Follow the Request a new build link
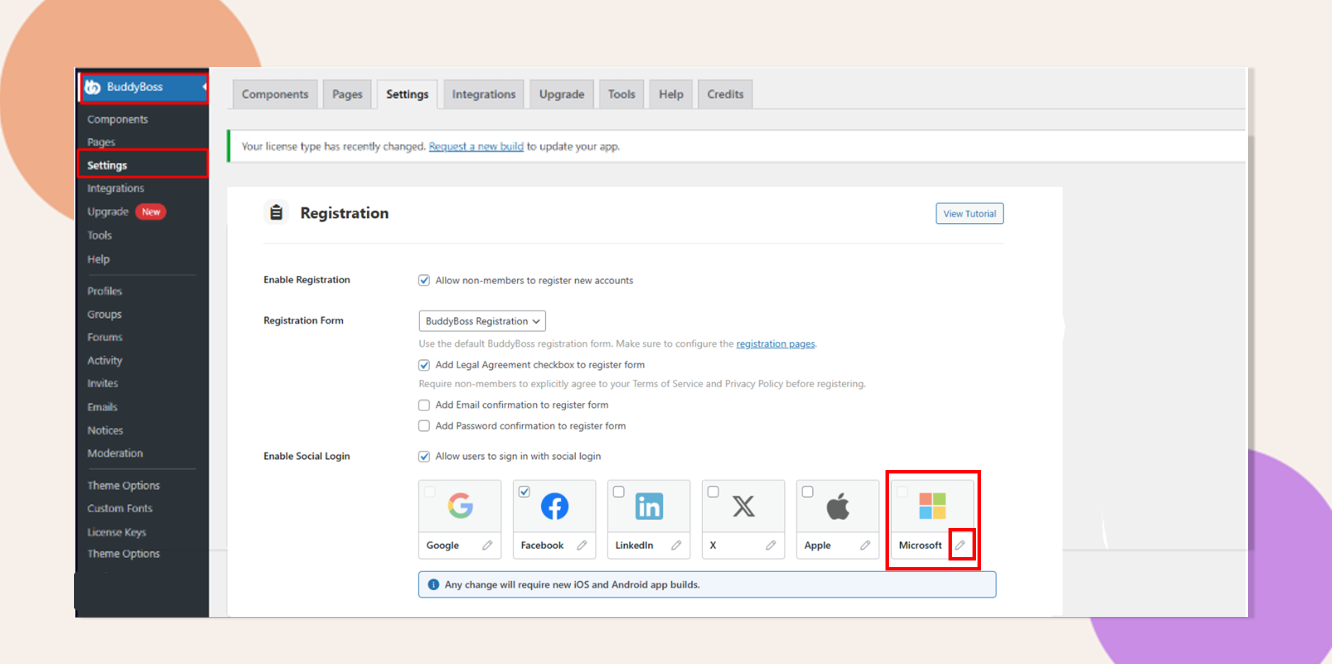The width and height of the screenshot is (1332, 664). click(x=476, y=146)
